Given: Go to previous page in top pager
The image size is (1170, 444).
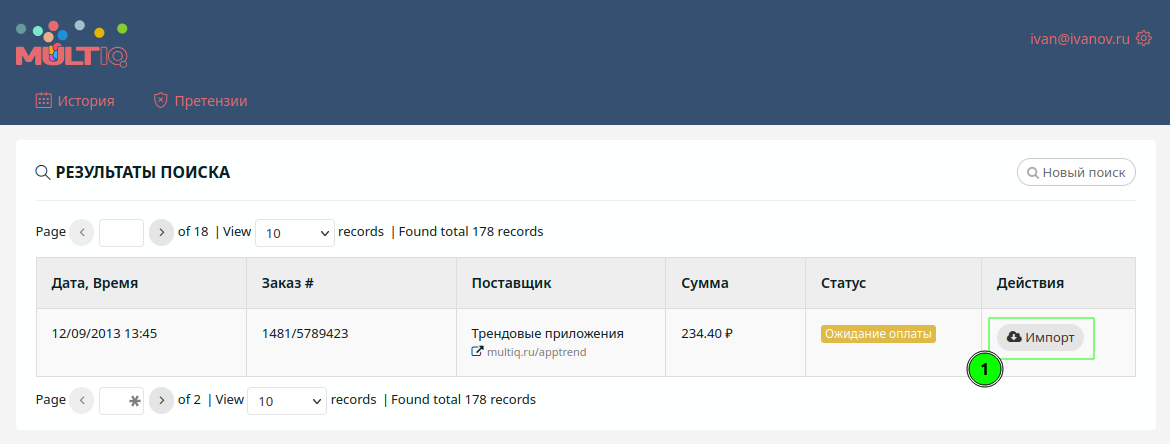Looking at the screenshot, I should tap(82, 232).
